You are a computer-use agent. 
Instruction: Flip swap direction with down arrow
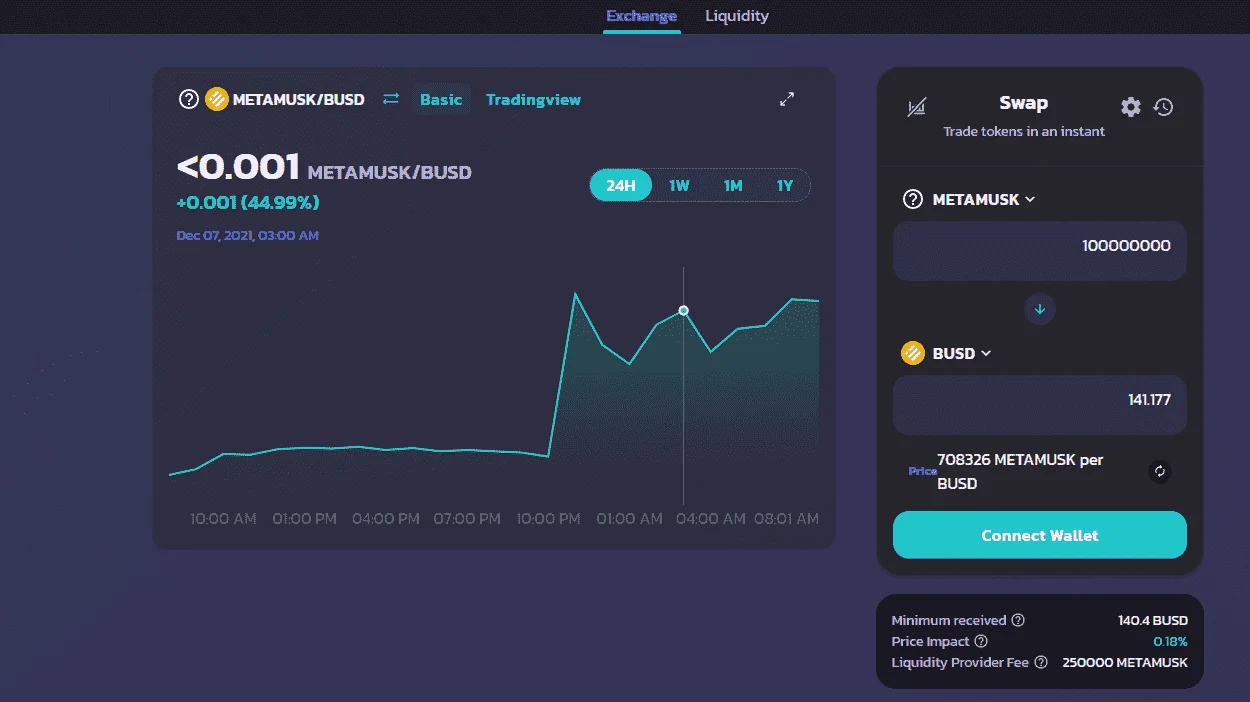pos(1040,309)
